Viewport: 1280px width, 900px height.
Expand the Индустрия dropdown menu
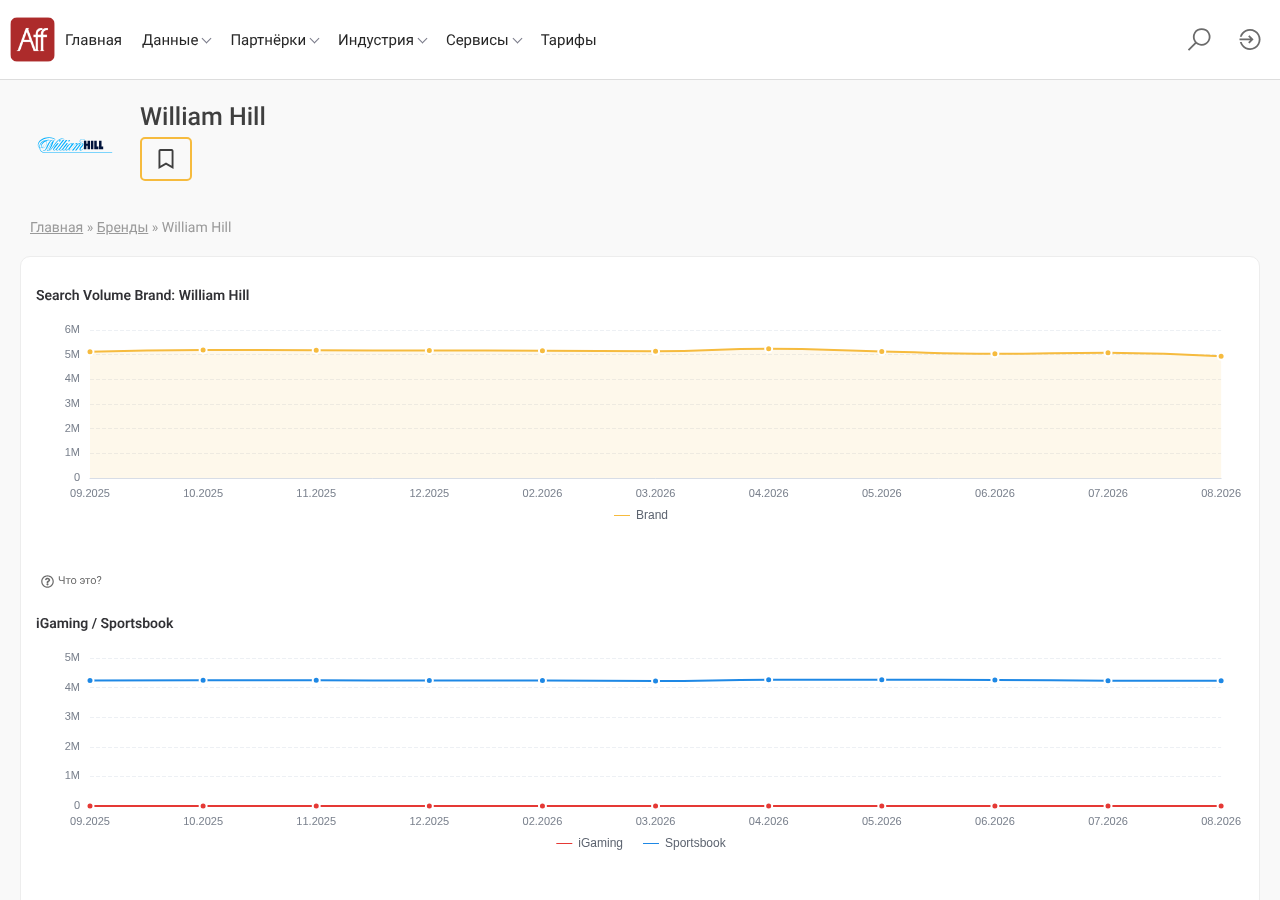[383, 40]
